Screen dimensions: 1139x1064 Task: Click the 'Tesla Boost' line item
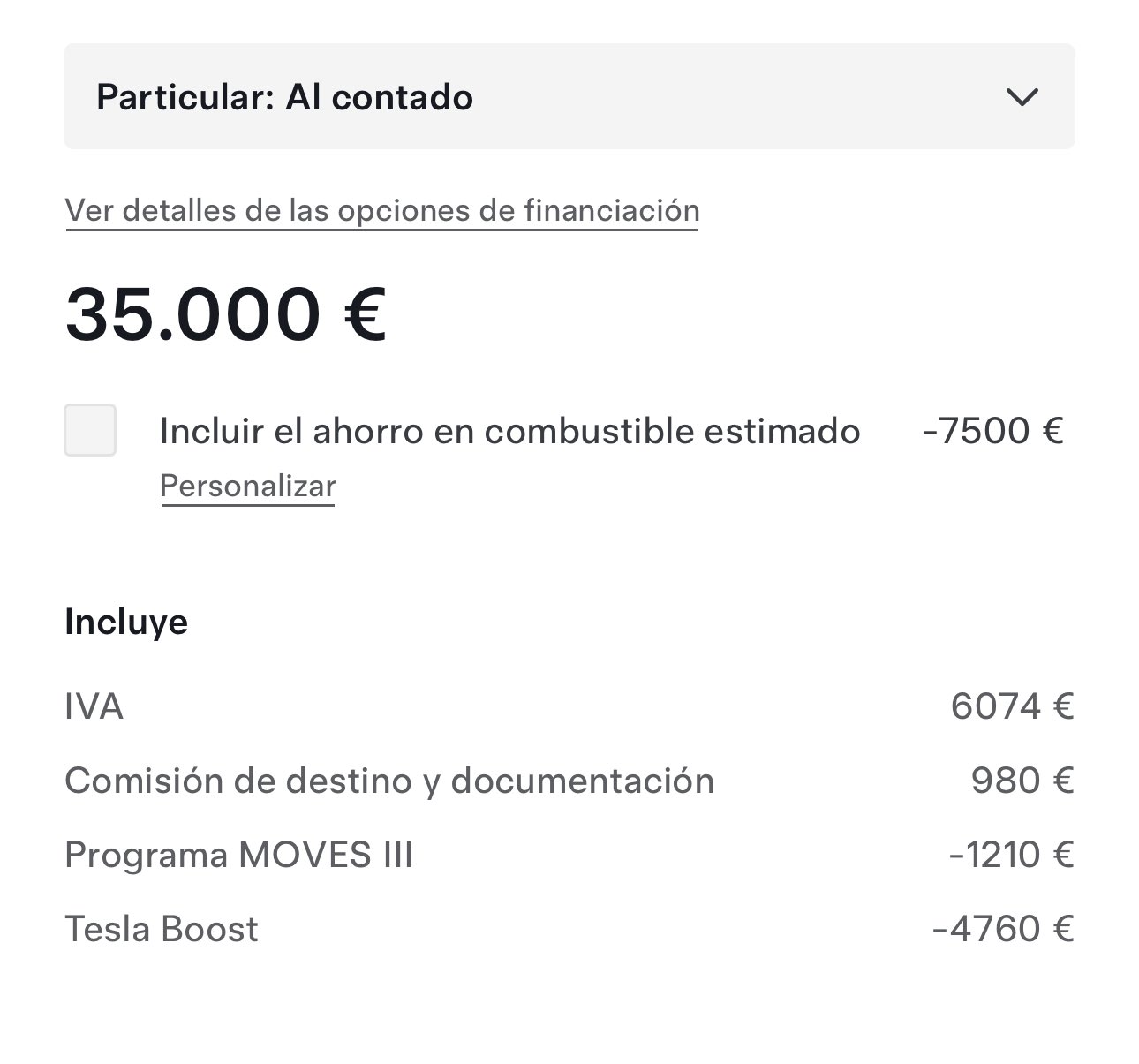162,929
